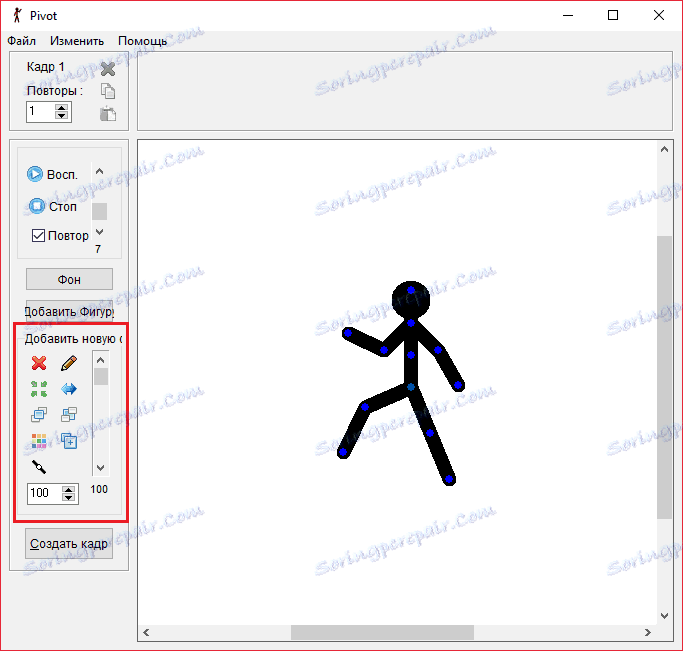This screenshot has height=651, width=683.
Task: Click the Добавить Фигуру button
Action: point(69,311)
